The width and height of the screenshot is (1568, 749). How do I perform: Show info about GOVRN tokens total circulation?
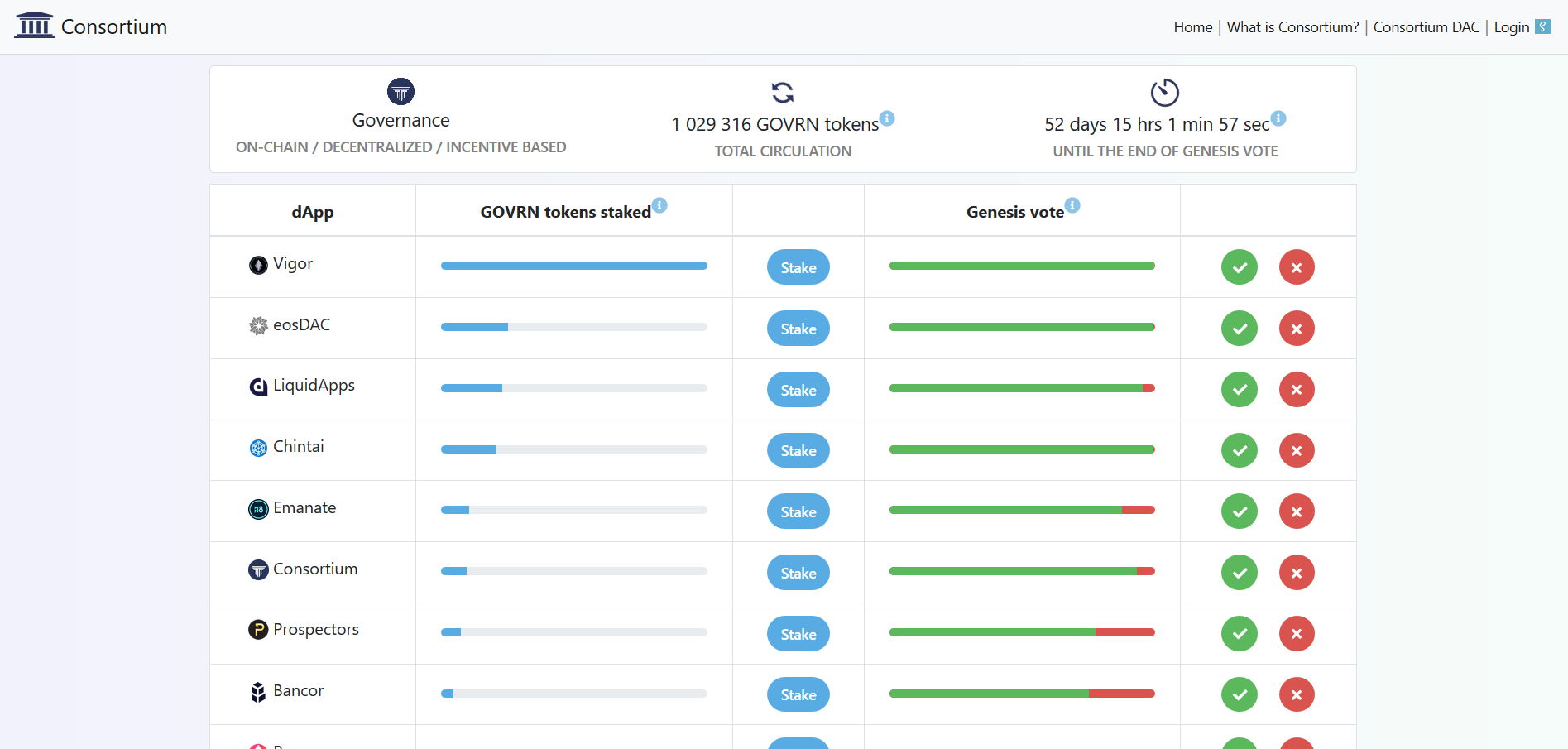coord(887,118)
